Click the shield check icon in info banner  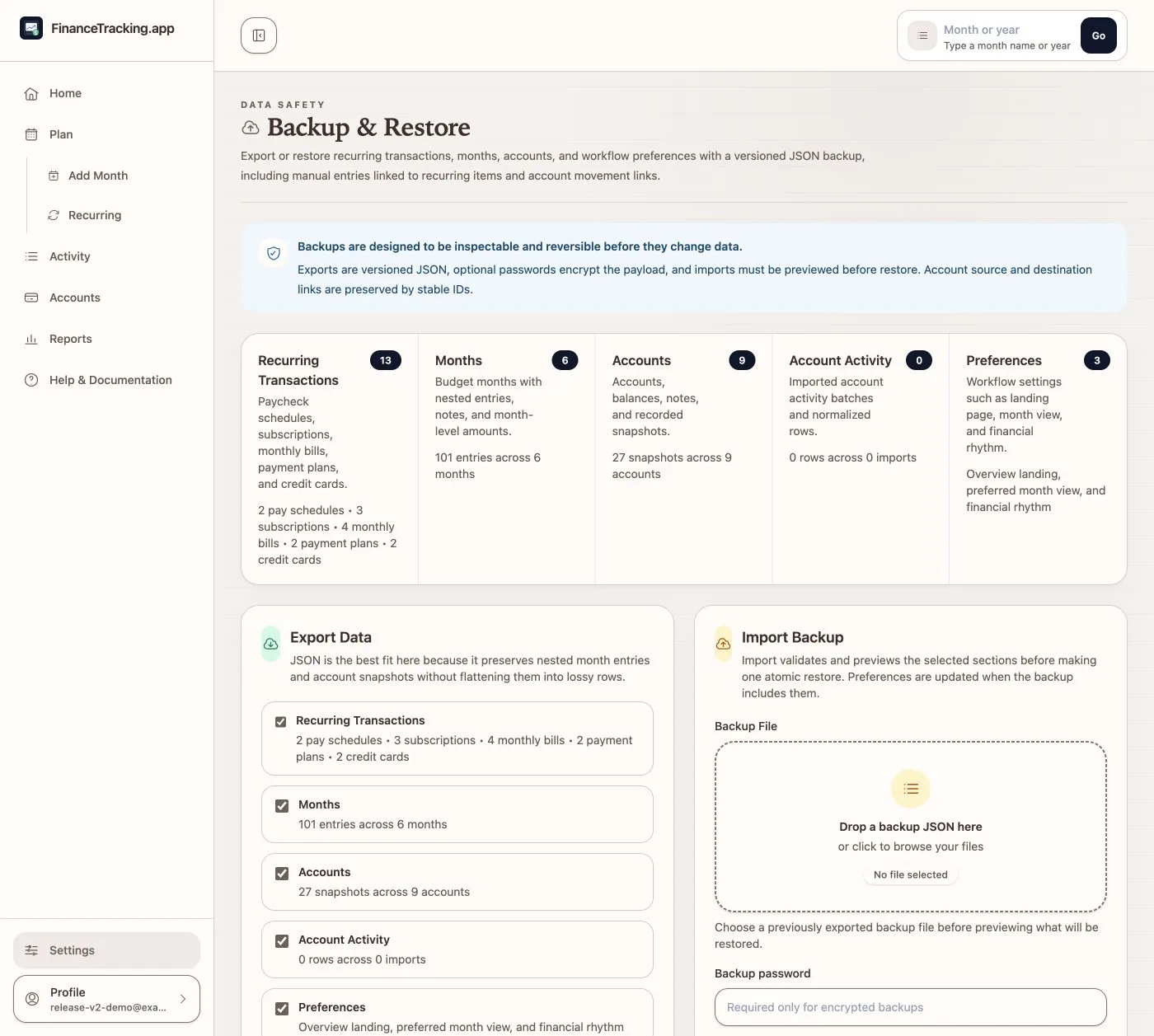coord(274,253)
